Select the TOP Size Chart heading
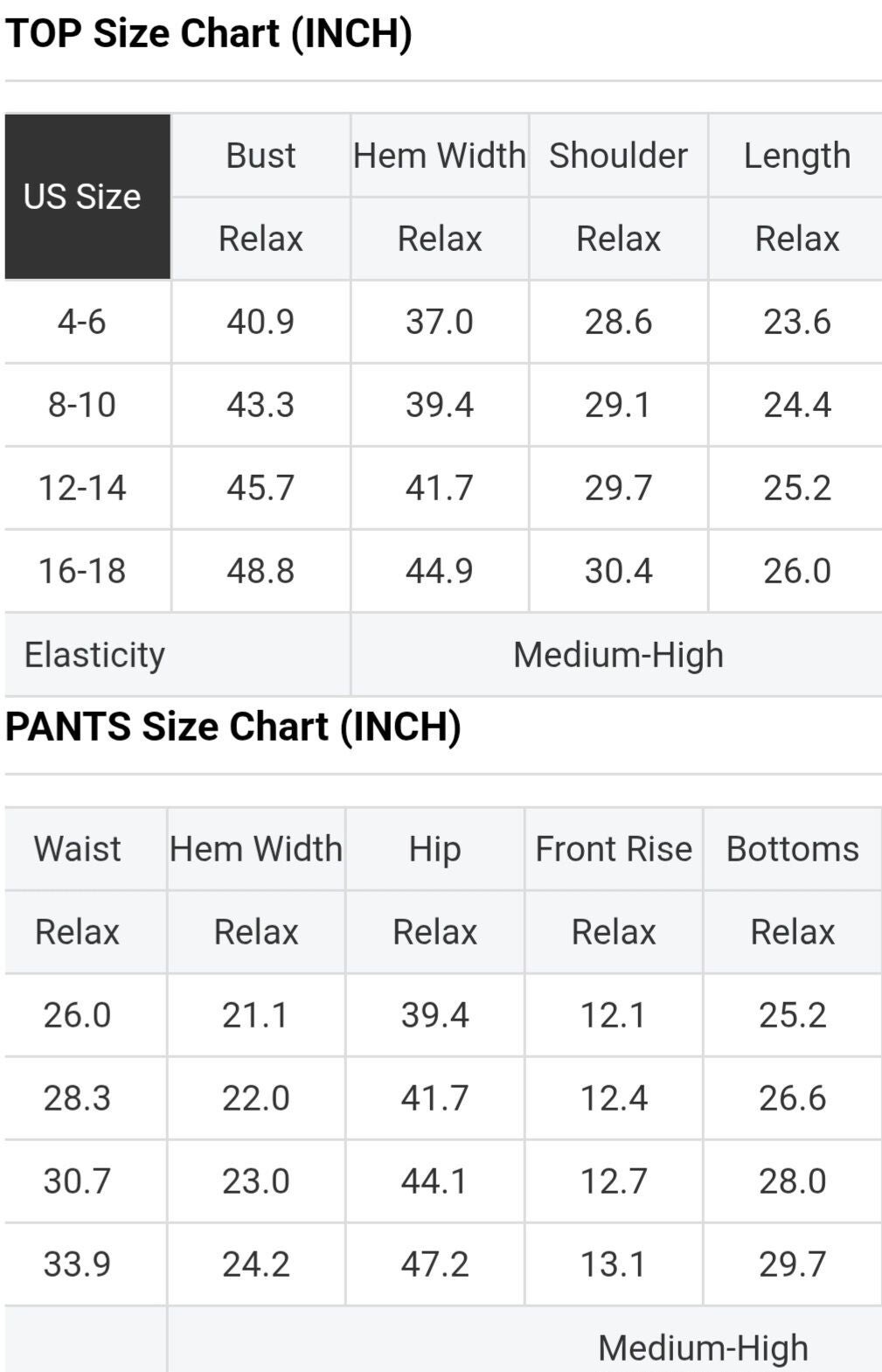Image resolution: width=882 pixels, height=1372 pixels. coord(209,33)
